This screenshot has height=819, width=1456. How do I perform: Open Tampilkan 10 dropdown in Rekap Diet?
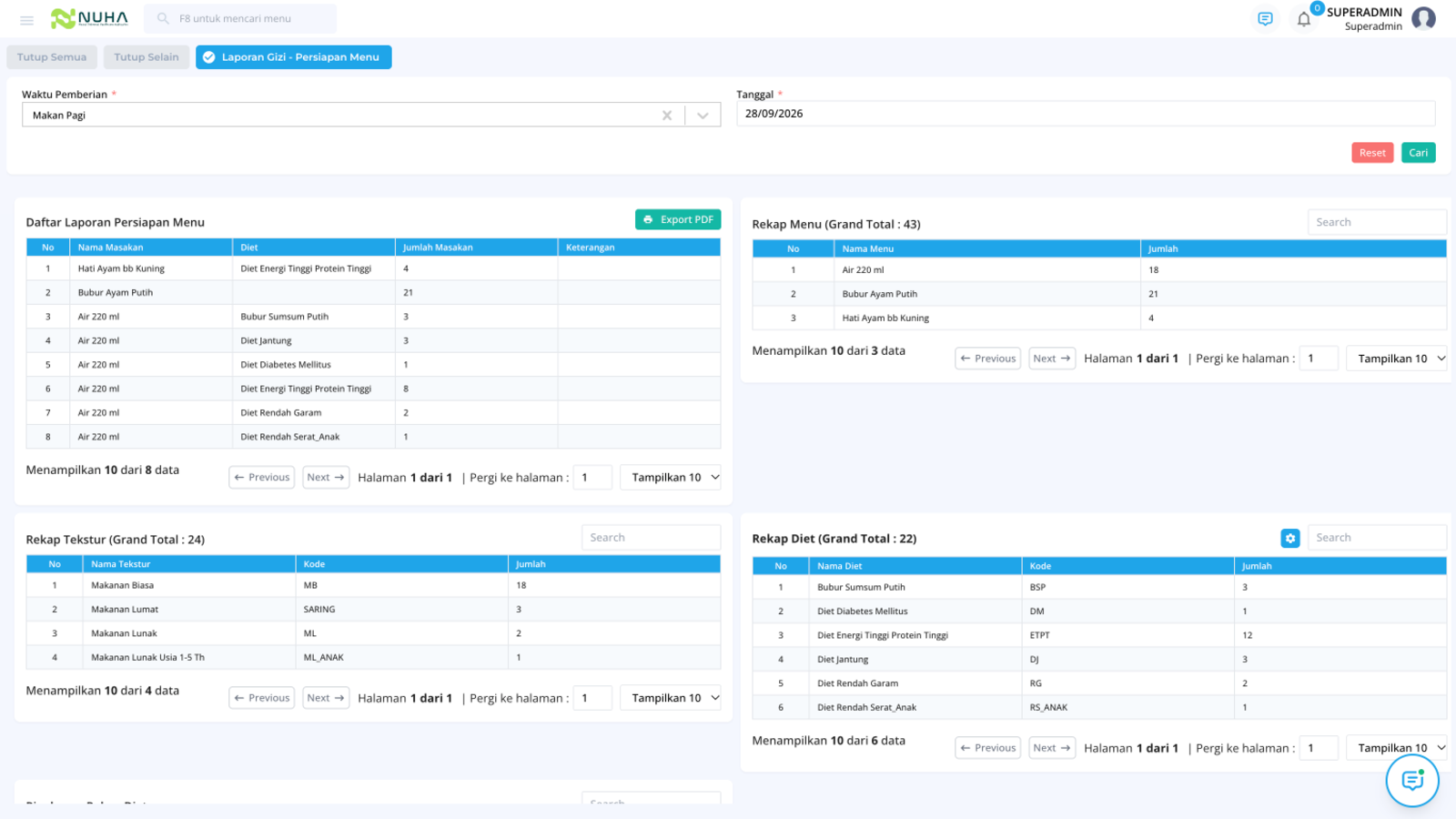click(1397, 748)
